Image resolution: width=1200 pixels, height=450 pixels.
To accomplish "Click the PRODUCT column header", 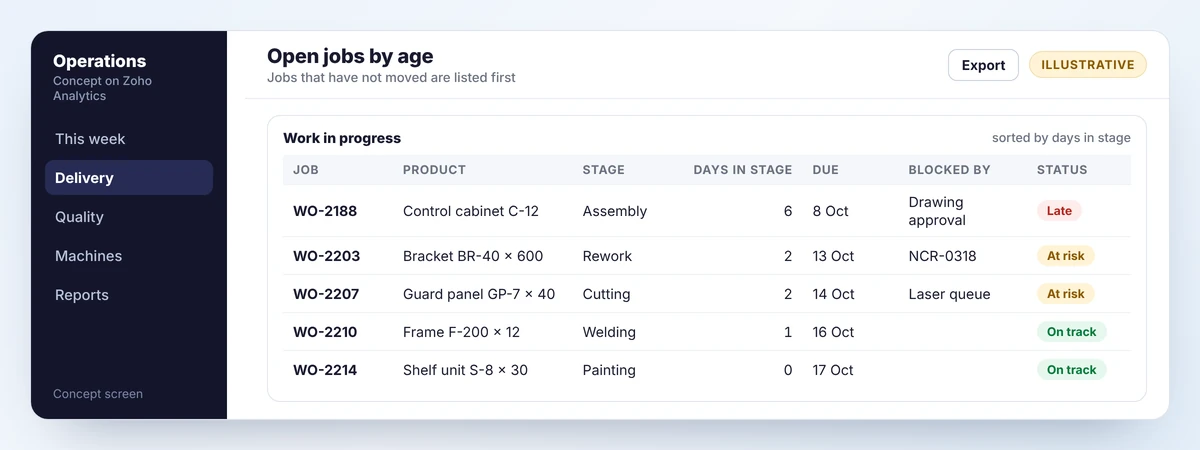I will (x=434, y=170).
